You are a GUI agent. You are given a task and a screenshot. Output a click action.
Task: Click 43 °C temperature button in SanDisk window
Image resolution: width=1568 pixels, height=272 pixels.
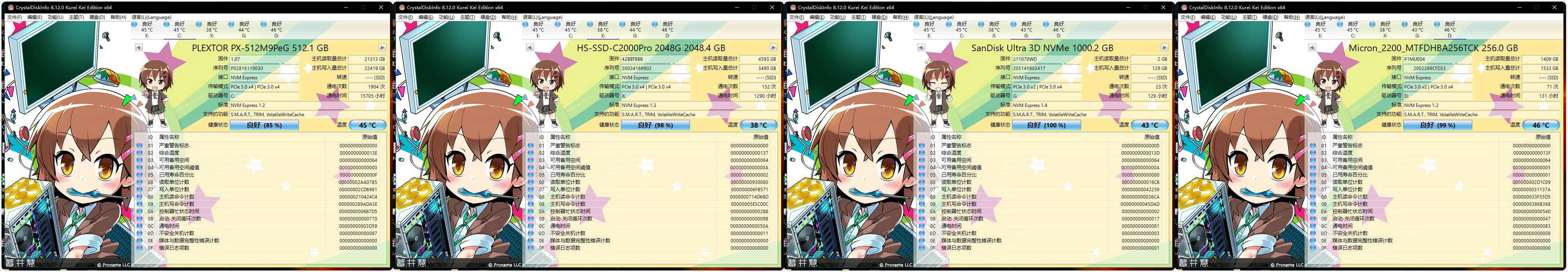tap(1150, 125)
